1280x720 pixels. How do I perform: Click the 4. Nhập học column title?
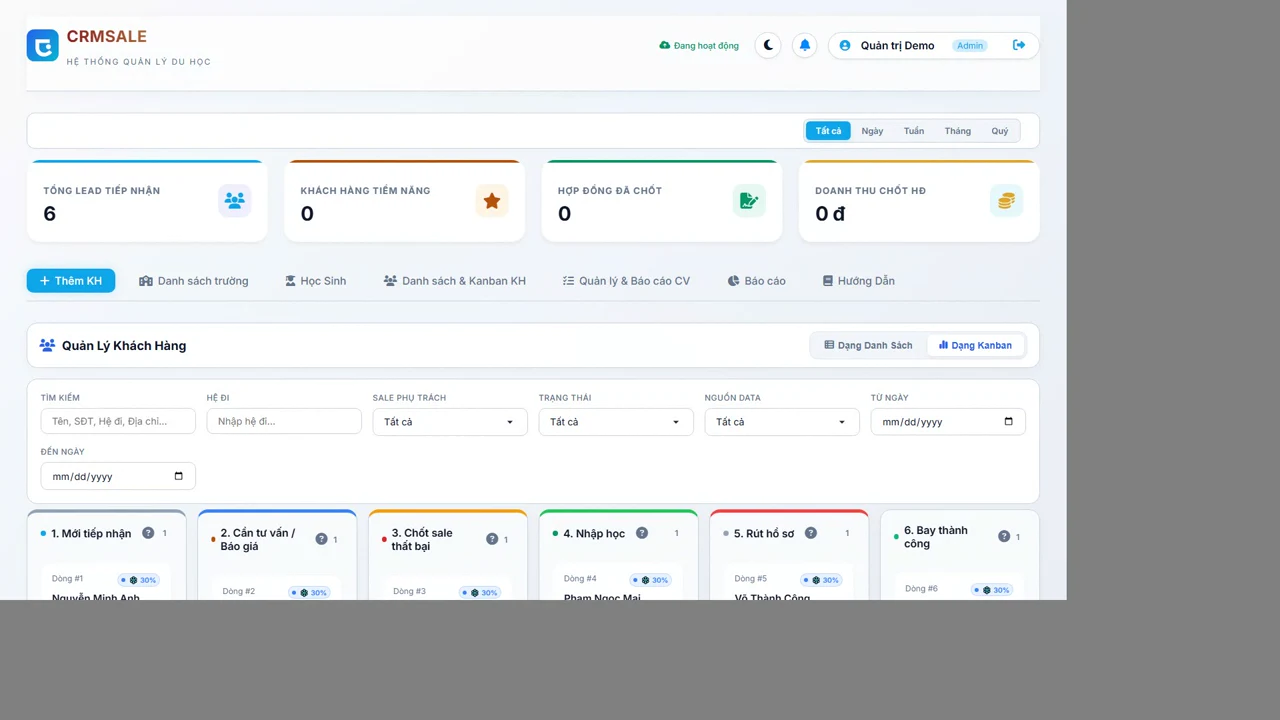tap(594, 533)
